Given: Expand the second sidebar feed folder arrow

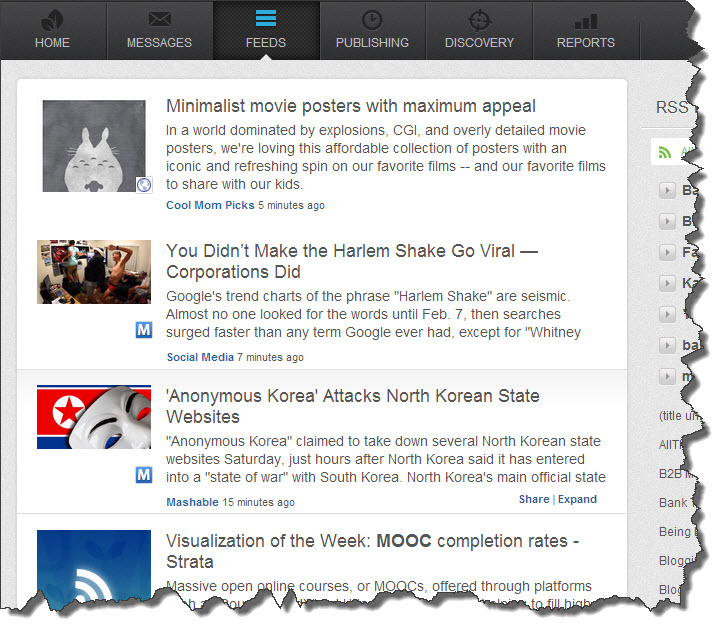Looking at the screenshot, I should point(667,221).
